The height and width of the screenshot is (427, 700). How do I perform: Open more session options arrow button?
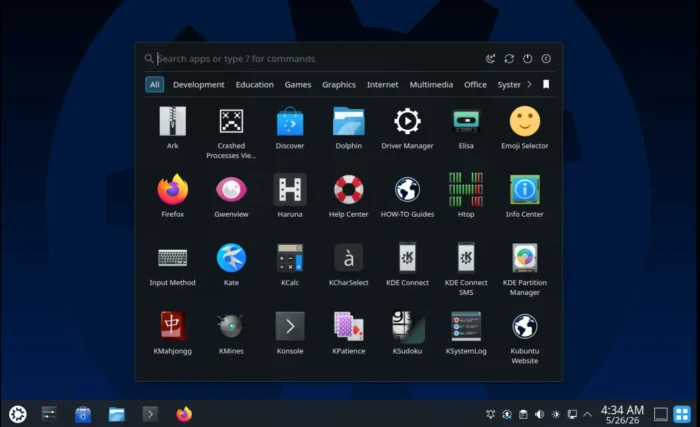546,59
